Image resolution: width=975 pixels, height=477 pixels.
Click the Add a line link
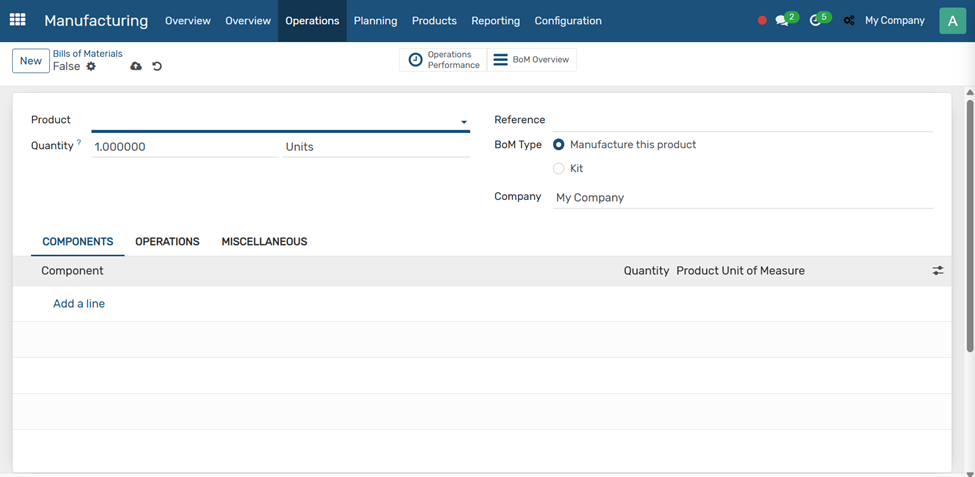coord(79,304)
